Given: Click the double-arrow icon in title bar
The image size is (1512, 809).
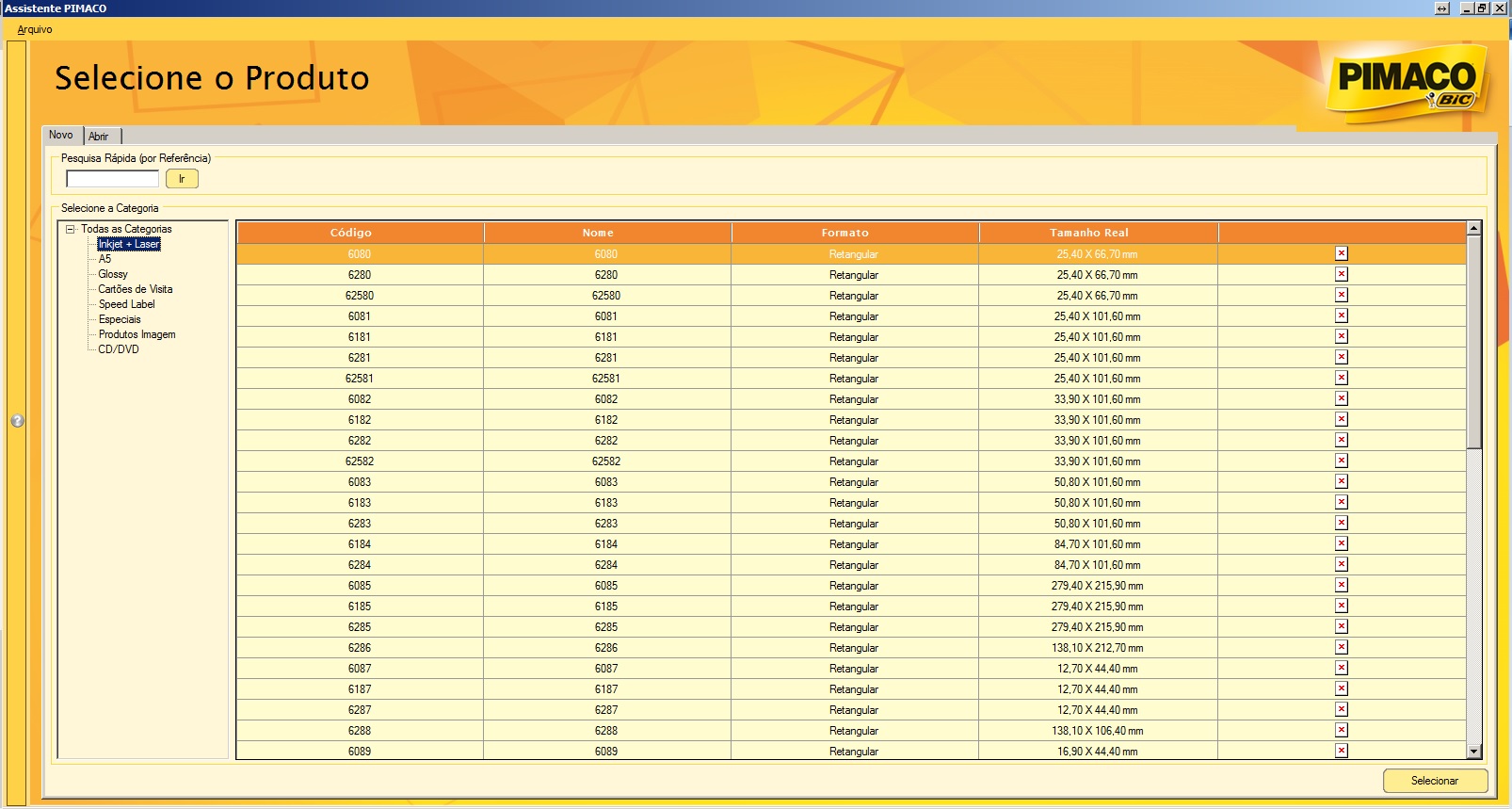Looking at the screenshot, I should pyautogui.click(x=1441, y=8).
